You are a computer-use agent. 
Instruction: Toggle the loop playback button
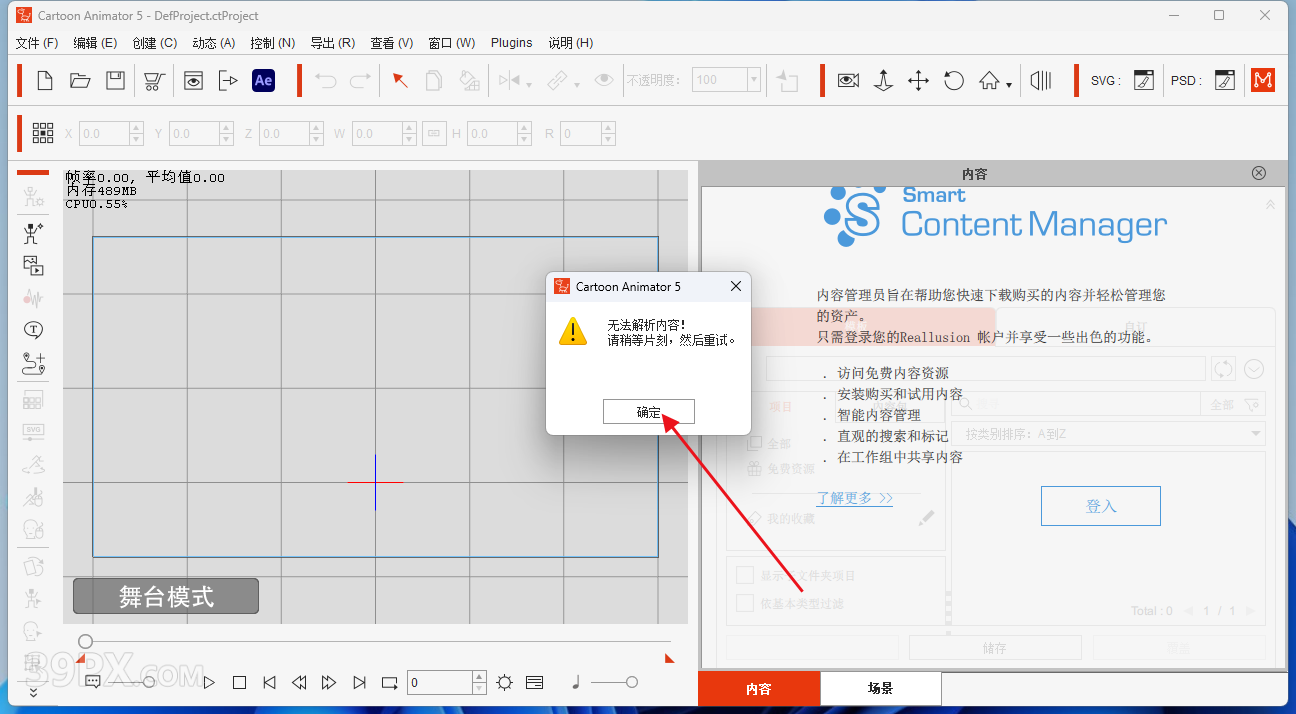tap(389, 683)
